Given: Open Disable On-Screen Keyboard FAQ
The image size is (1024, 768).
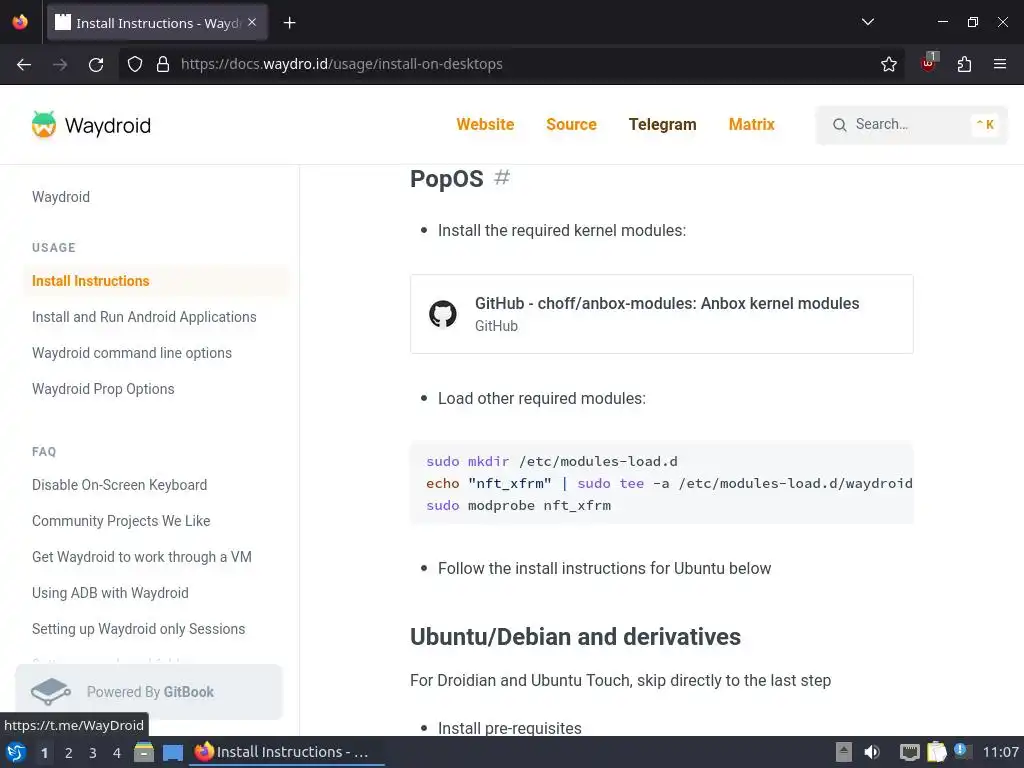Looking at the screenshot, I should click(x=120, y=485).
